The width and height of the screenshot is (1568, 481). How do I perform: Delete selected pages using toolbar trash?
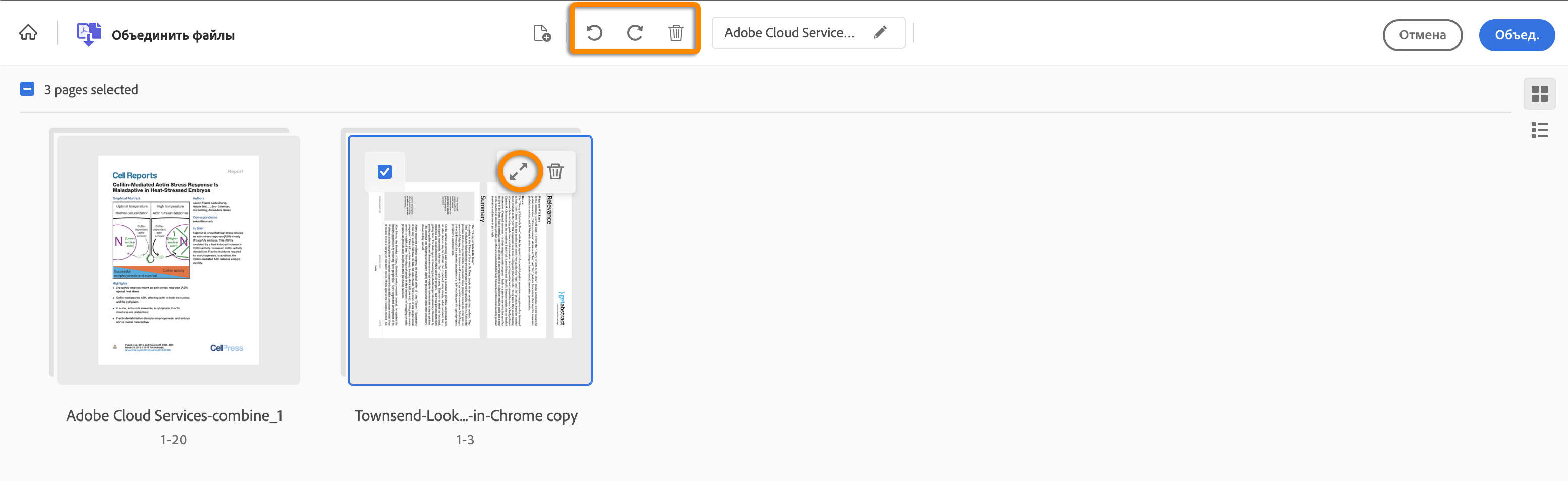point(676,33)
